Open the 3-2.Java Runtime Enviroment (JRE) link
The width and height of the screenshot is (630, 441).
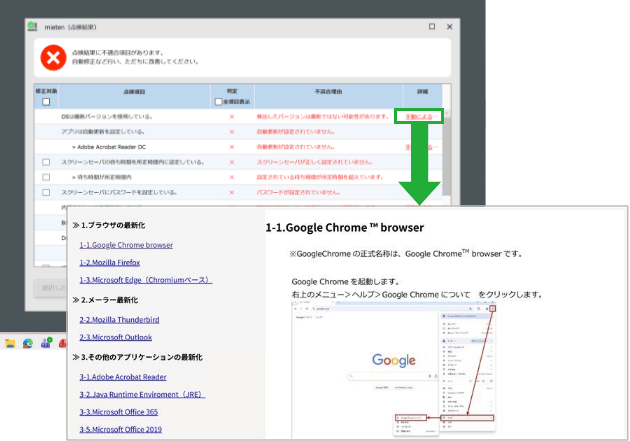pyautogui.click(x=142, y=394)
